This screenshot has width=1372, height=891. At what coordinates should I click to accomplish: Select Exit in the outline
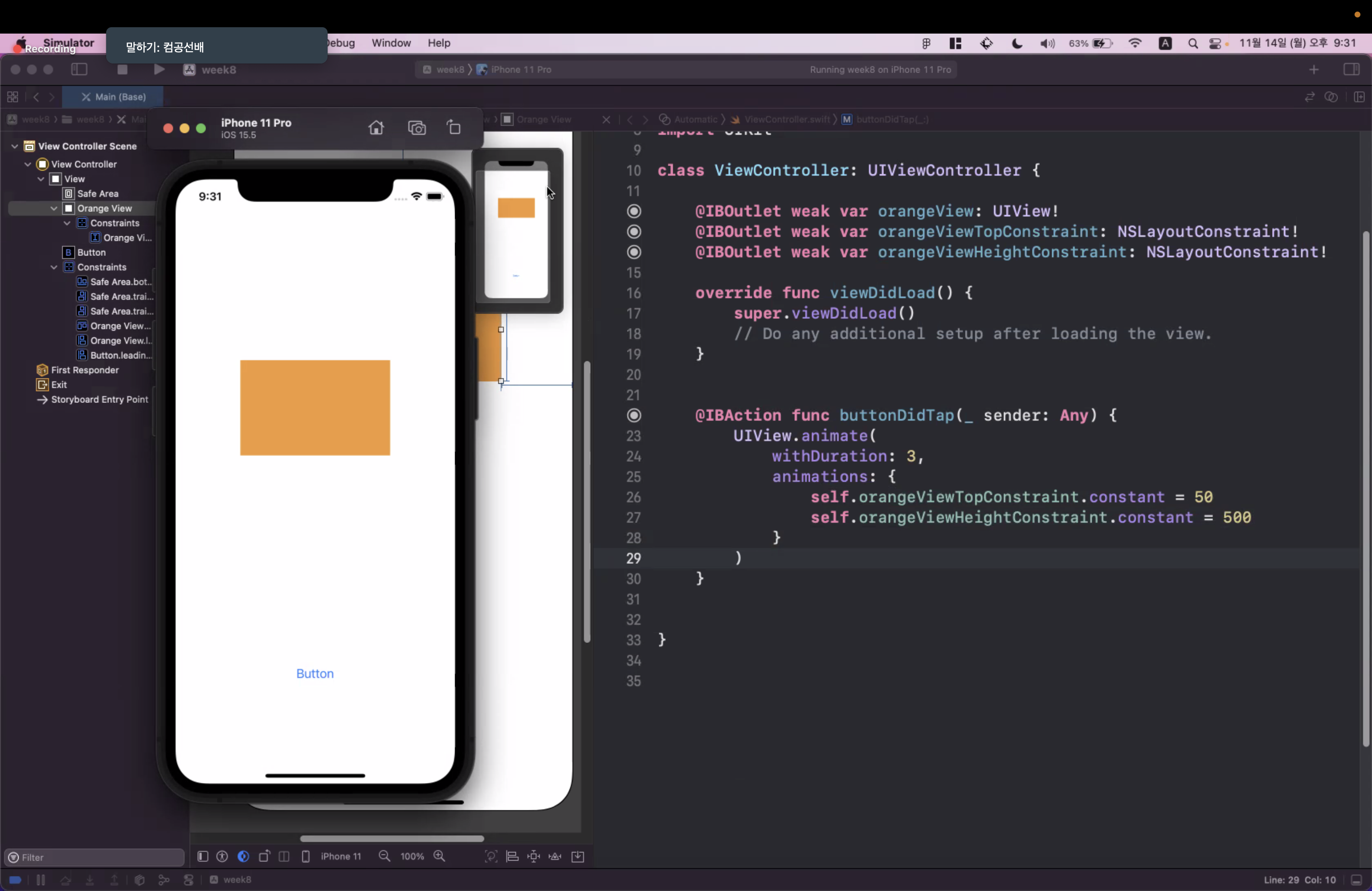52,384
